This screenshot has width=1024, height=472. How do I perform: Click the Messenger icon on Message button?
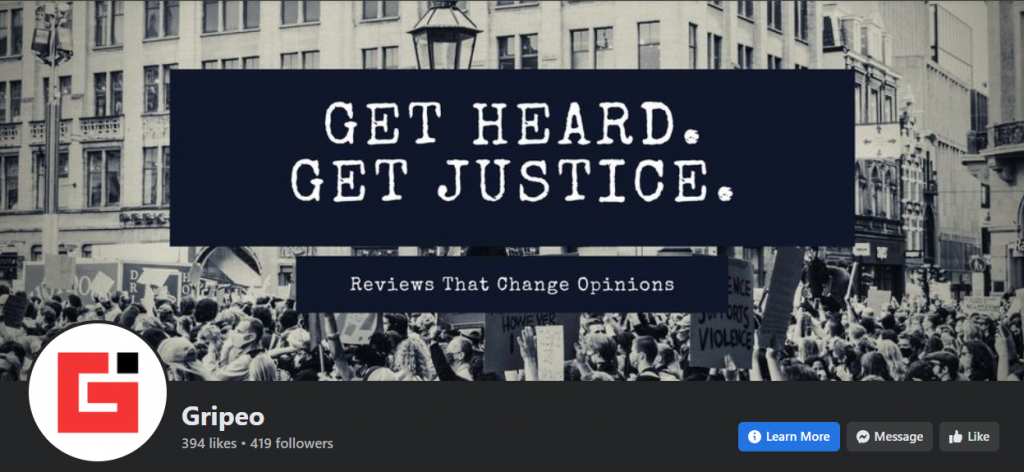coord(863,437)
